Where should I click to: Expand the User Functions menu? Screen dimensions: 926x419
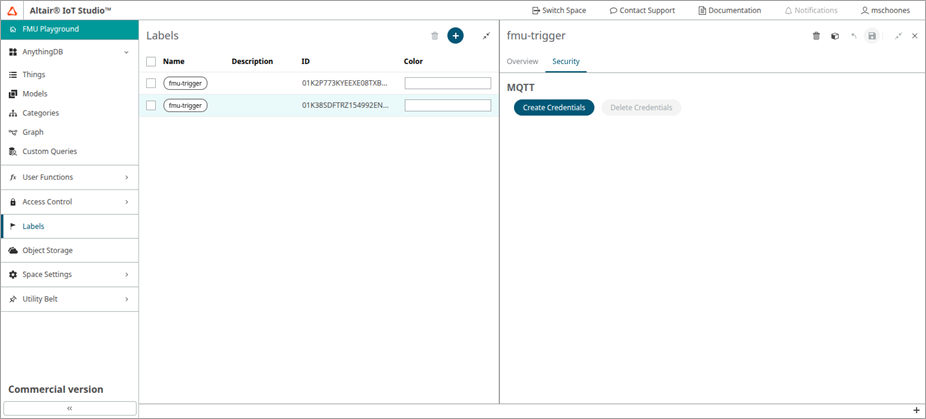point(126,177)
